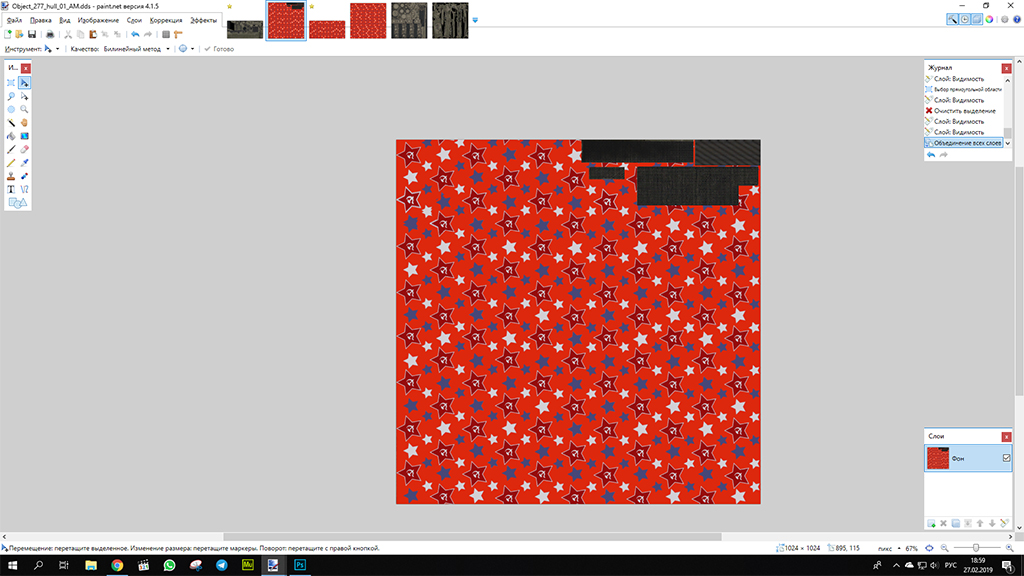This screenshot has height=576, width=1024.
Task: Open the Эффекты menu
Action: [203, 20]
